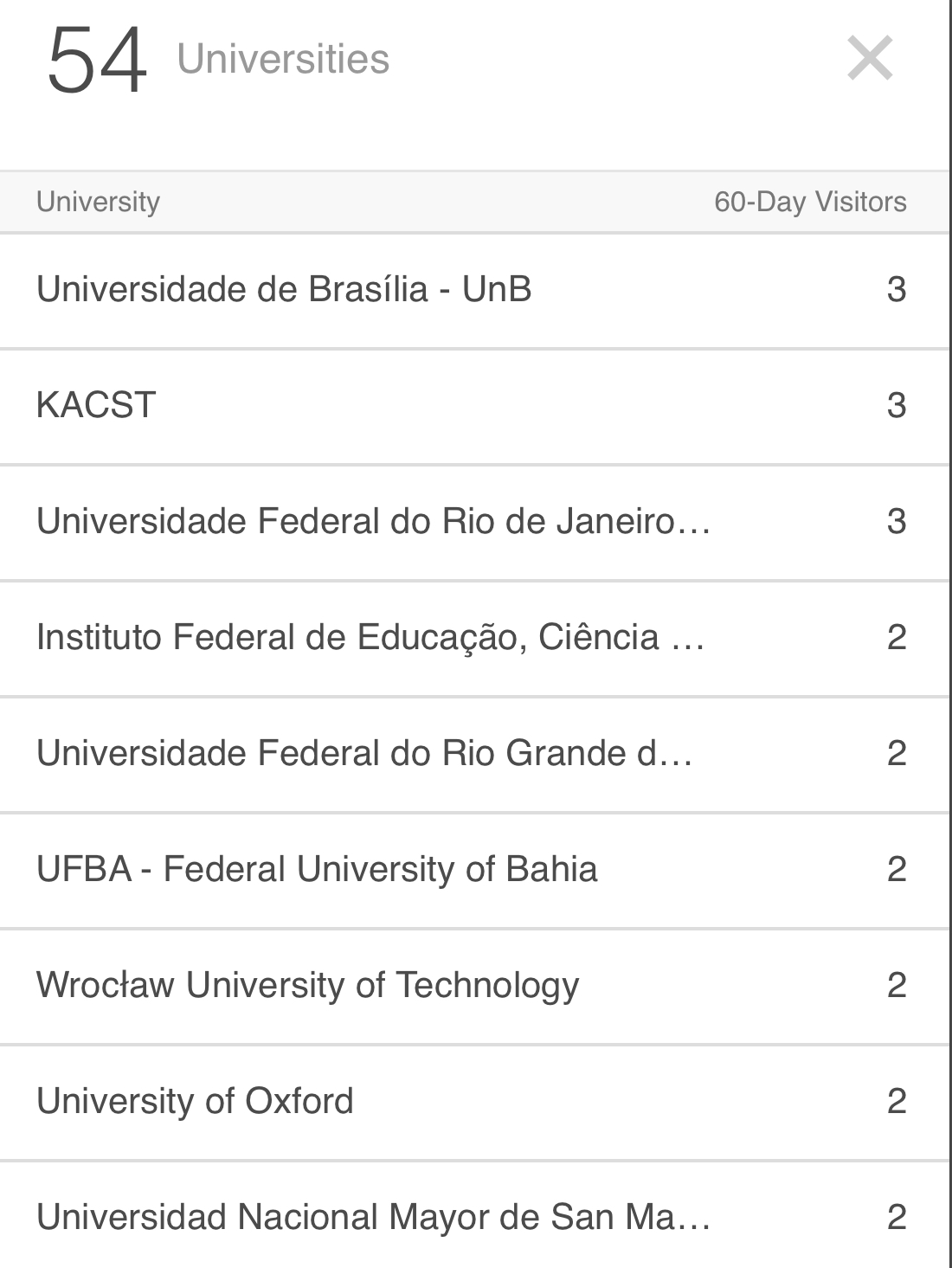The width and height of the screenshot is (952, 1268).
Task: Sort by the University column header
Action: 98,202
